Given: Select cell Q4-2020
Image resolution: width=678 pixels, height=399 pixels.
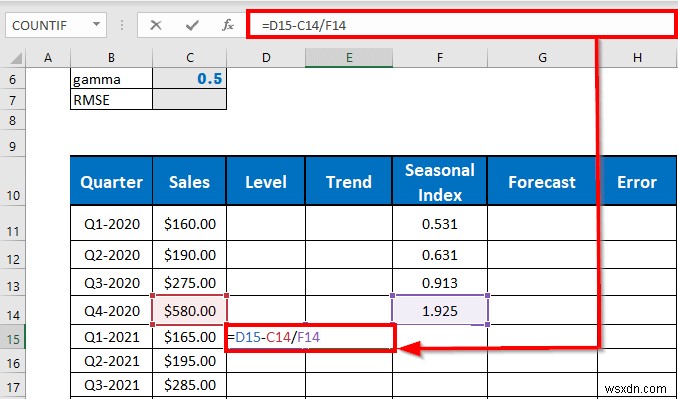Looking at the screenshot, I should pyautogui.click(x=111, y=310).
